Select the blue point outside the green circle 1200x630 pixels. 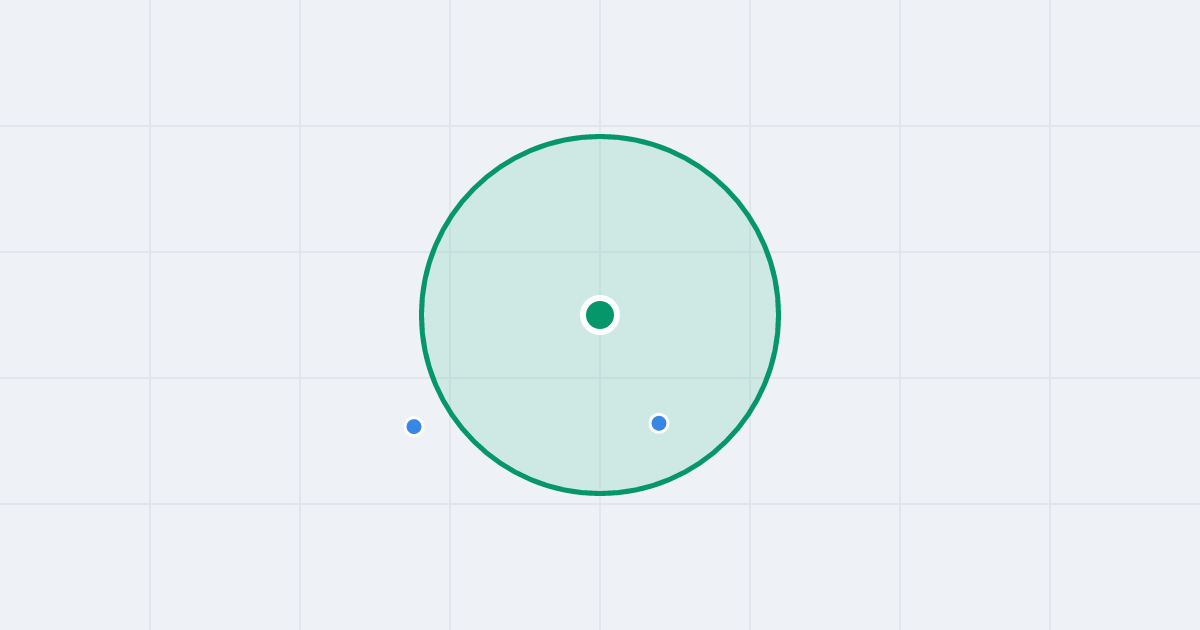(414, 427)
